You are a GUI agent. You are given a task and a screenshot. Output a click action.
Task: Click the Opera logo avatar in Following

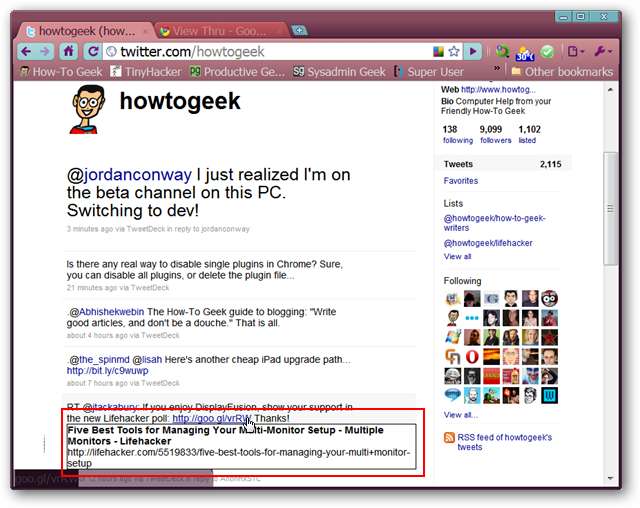click(472, 357)
